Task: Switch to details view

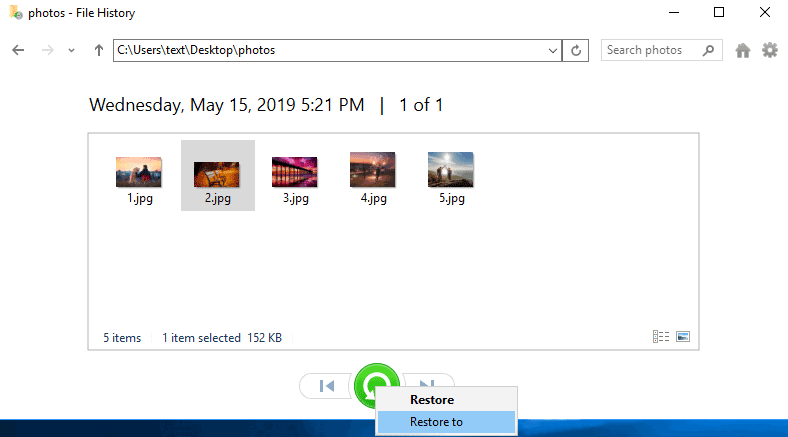Action: pyautogui.click(x=661, y=337)
